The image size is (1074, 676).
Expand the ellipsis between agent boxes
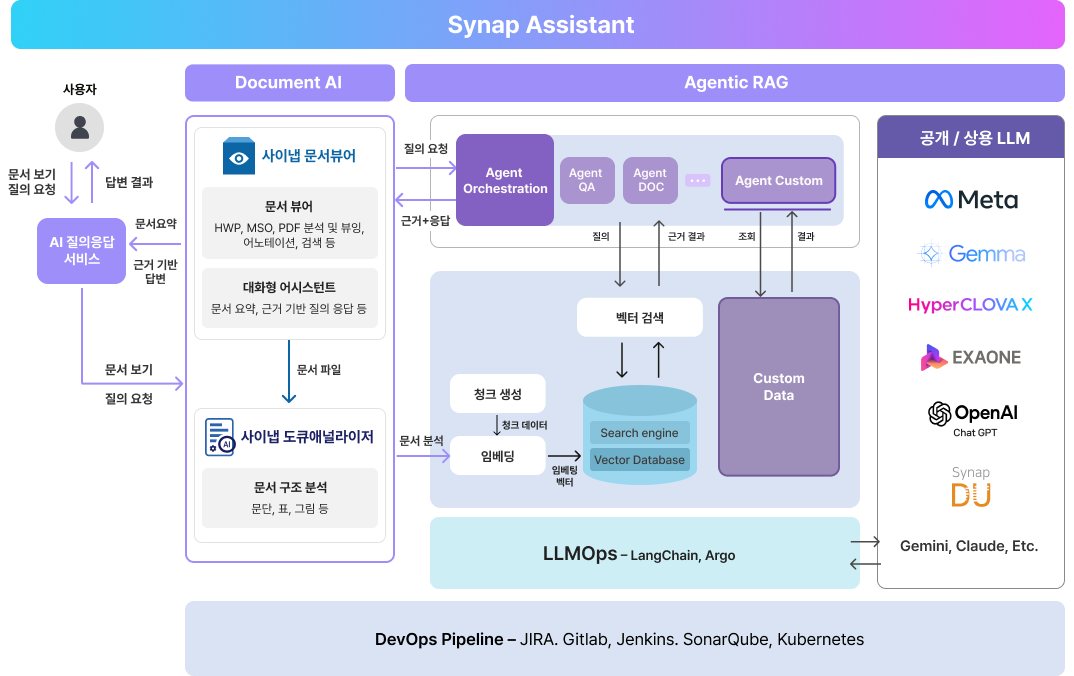click(698, 181)
